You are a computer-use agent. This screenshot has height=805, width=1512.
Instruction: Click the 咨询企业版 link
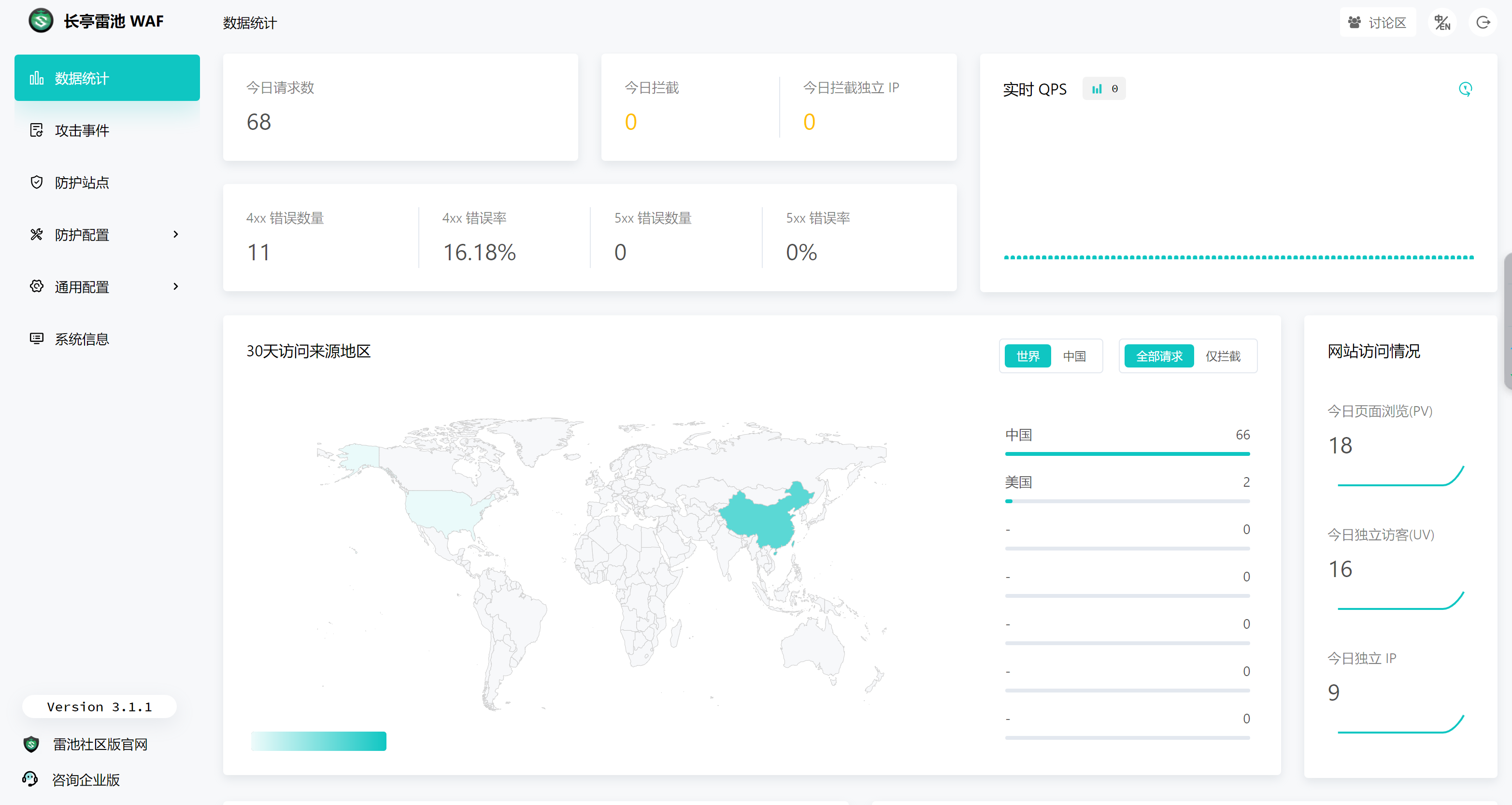(x=86, y=780)
